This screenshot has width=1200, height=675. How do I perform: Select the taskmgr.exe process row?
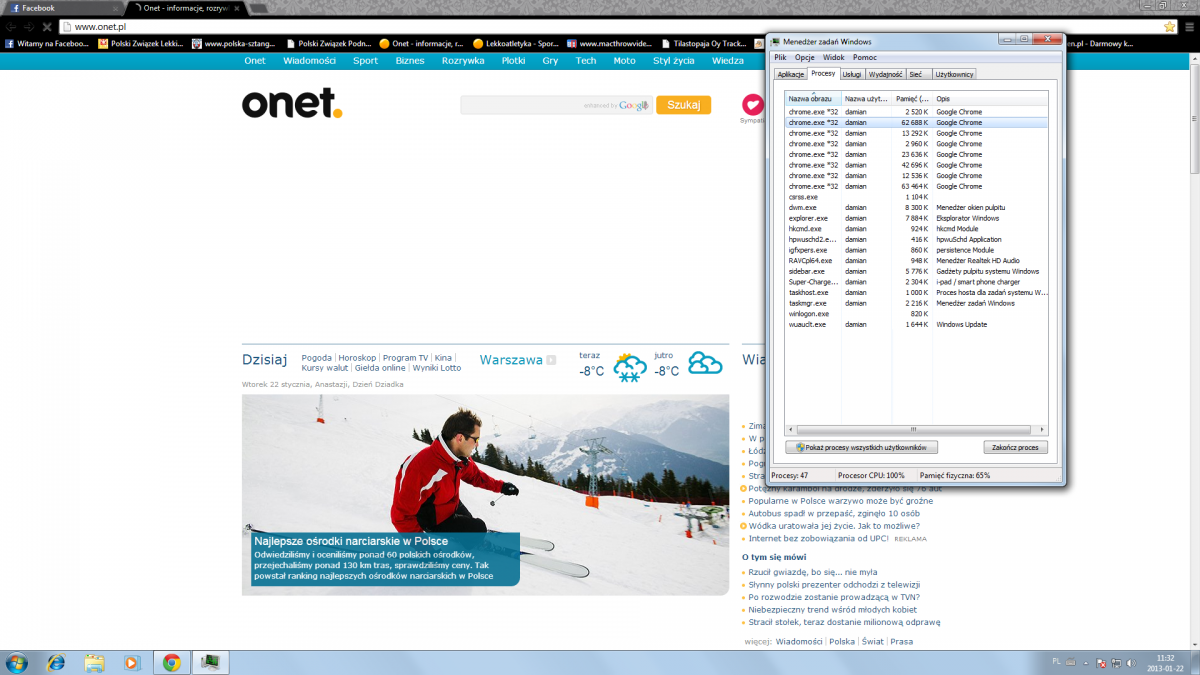pos(917,303)
